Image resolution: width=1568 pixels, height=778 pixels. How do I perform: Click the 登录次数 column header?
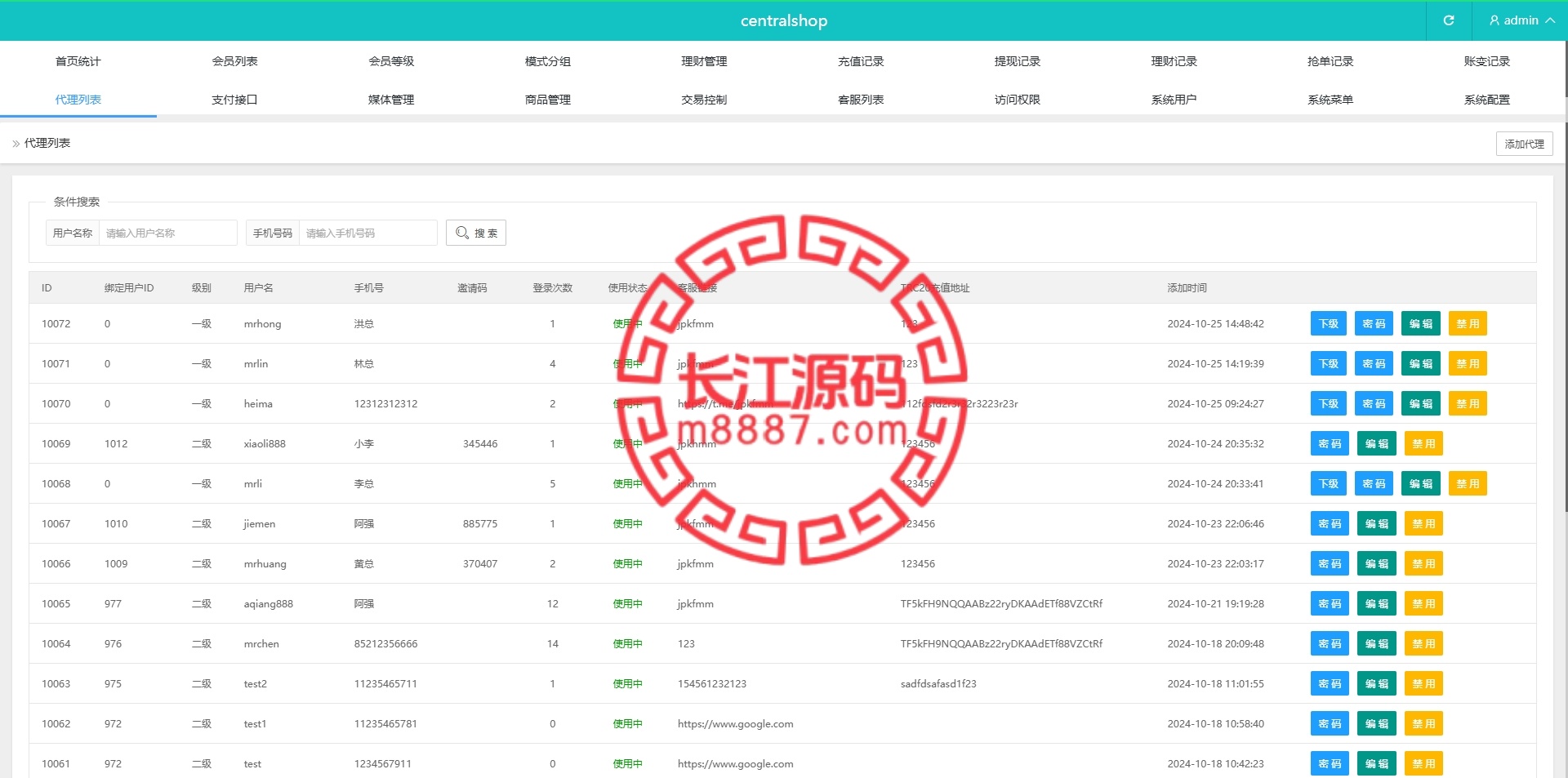click(552, 288)
